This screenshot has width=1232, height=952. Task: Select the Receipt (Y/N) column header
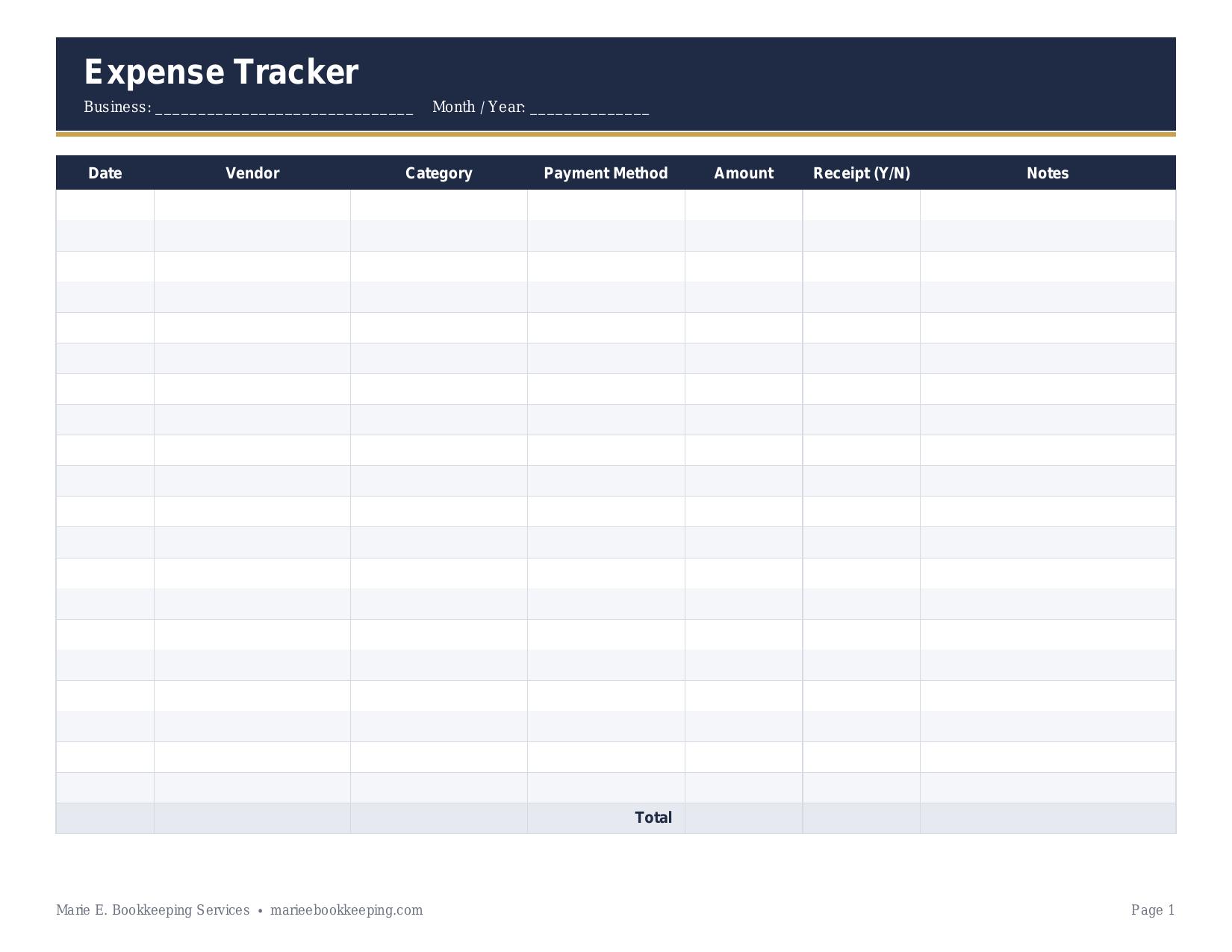(x=862, y=173)
